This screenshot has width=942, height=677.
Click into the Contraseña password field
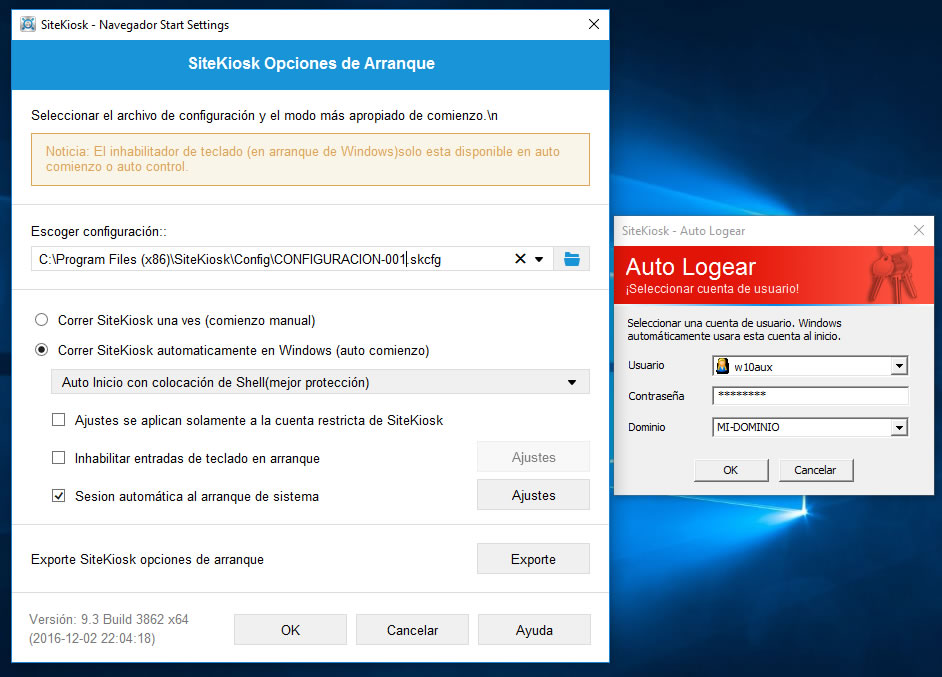(810, 396)
